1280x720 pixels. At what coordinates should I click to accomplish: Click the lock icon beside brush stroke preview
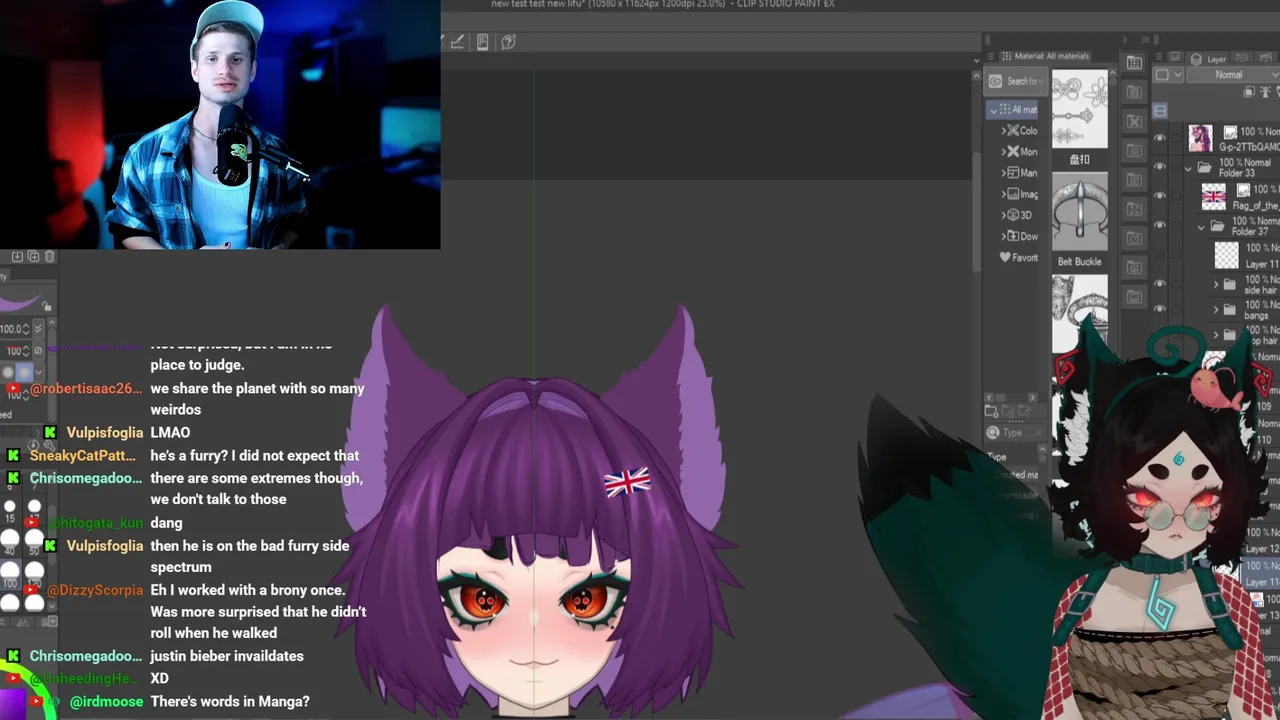(x=47, y=306)
